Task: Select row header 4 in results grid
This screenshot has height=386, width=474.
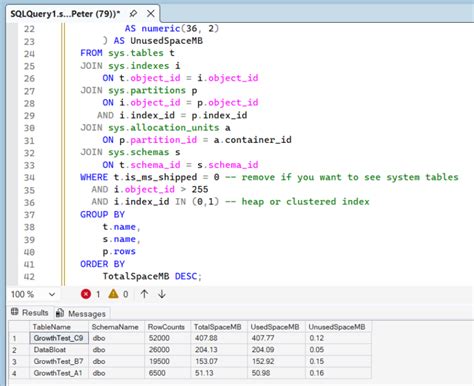Action: [19, 373]
